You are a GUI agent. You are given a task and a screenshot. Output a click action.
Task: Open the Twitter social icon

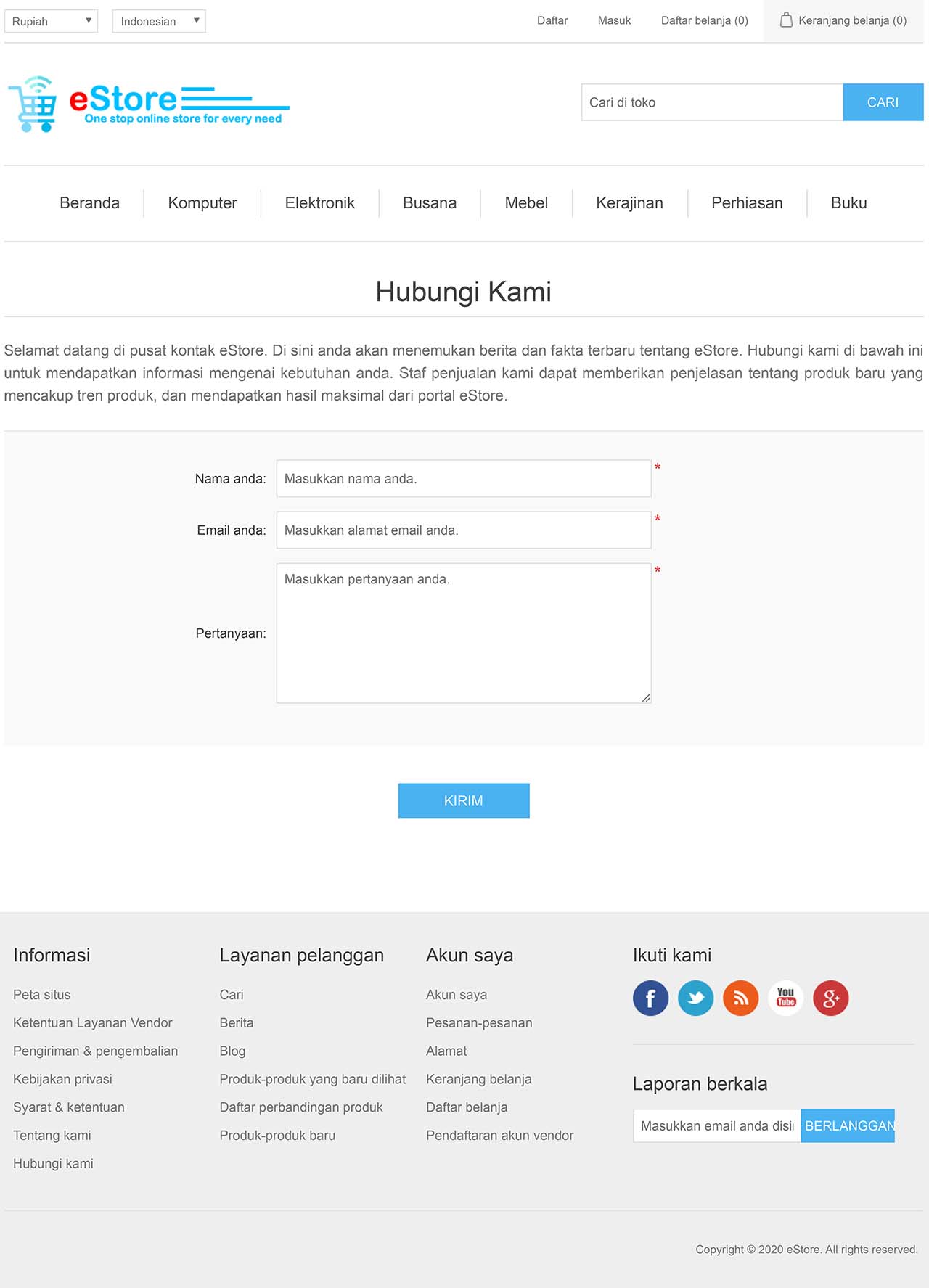[x=695, y=998]
